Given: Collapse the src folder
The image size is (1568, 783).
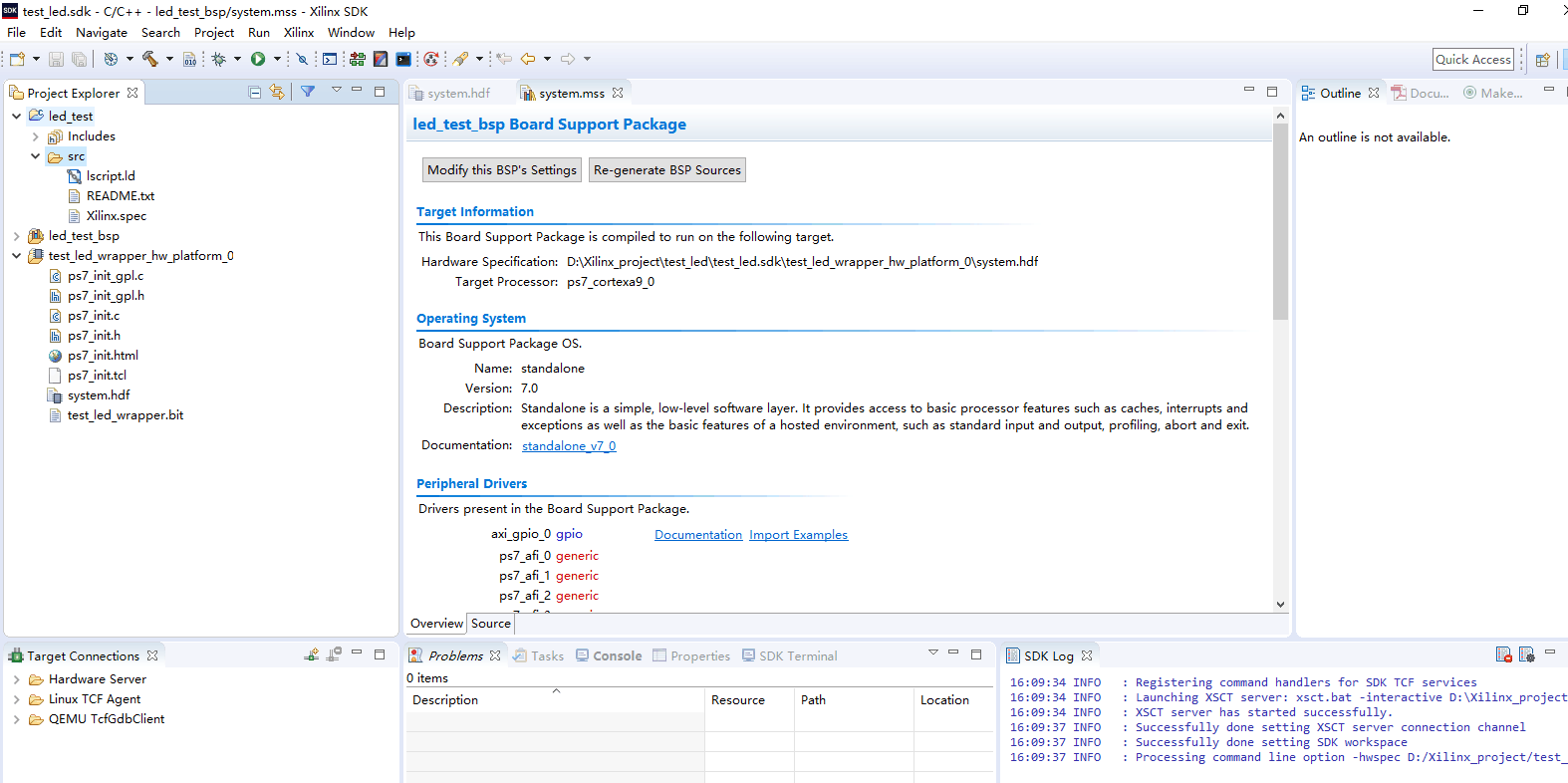Looking at the screenshot, I should click(36, 156).
